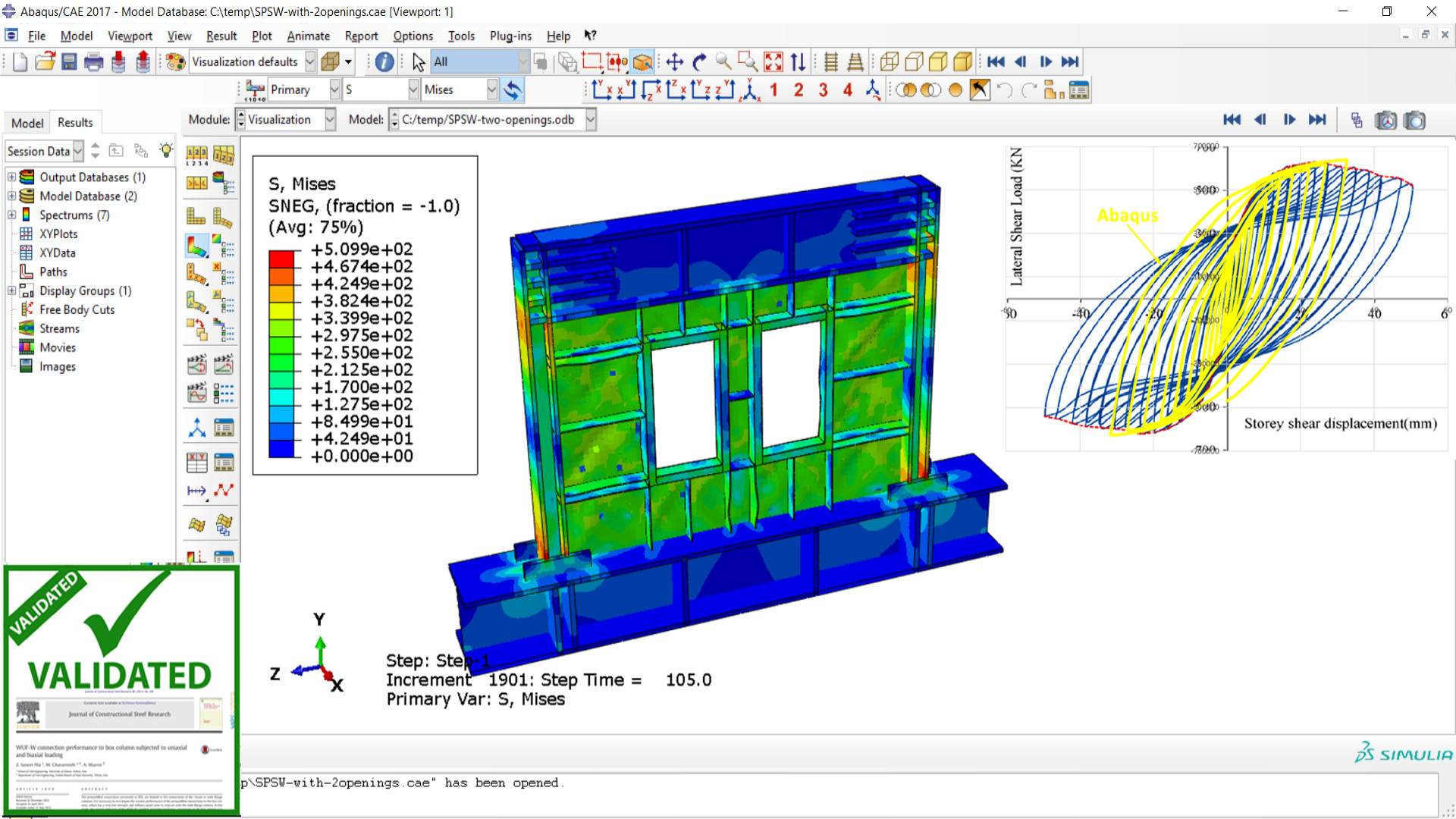1456x819 pixels.
Task: Click the Animate Time History icon
Action: click(224, 365)
